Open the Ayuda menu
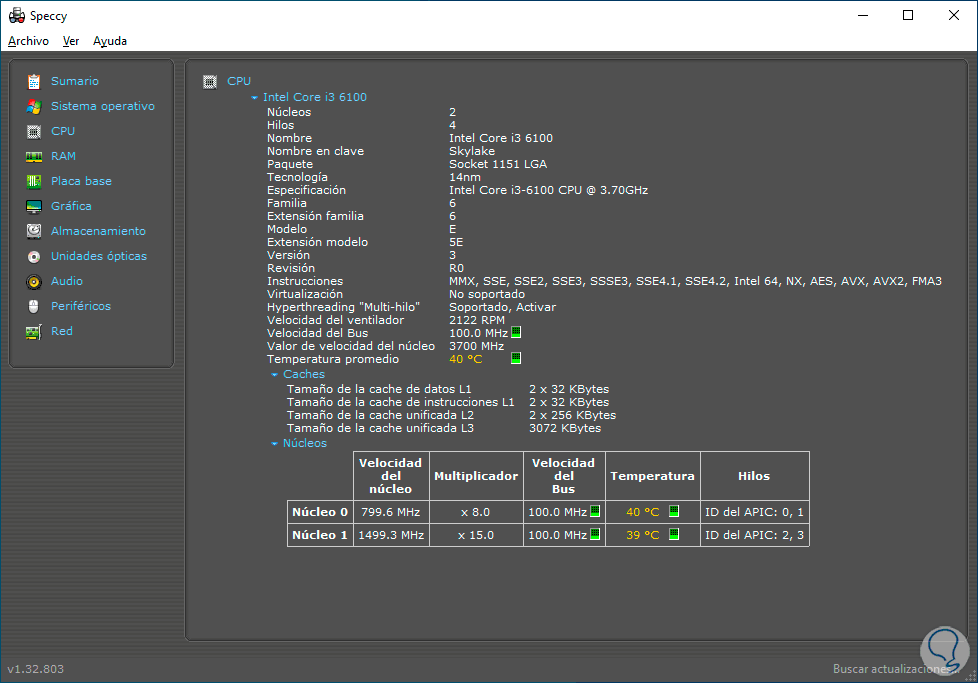 click(x=110, y=41)
